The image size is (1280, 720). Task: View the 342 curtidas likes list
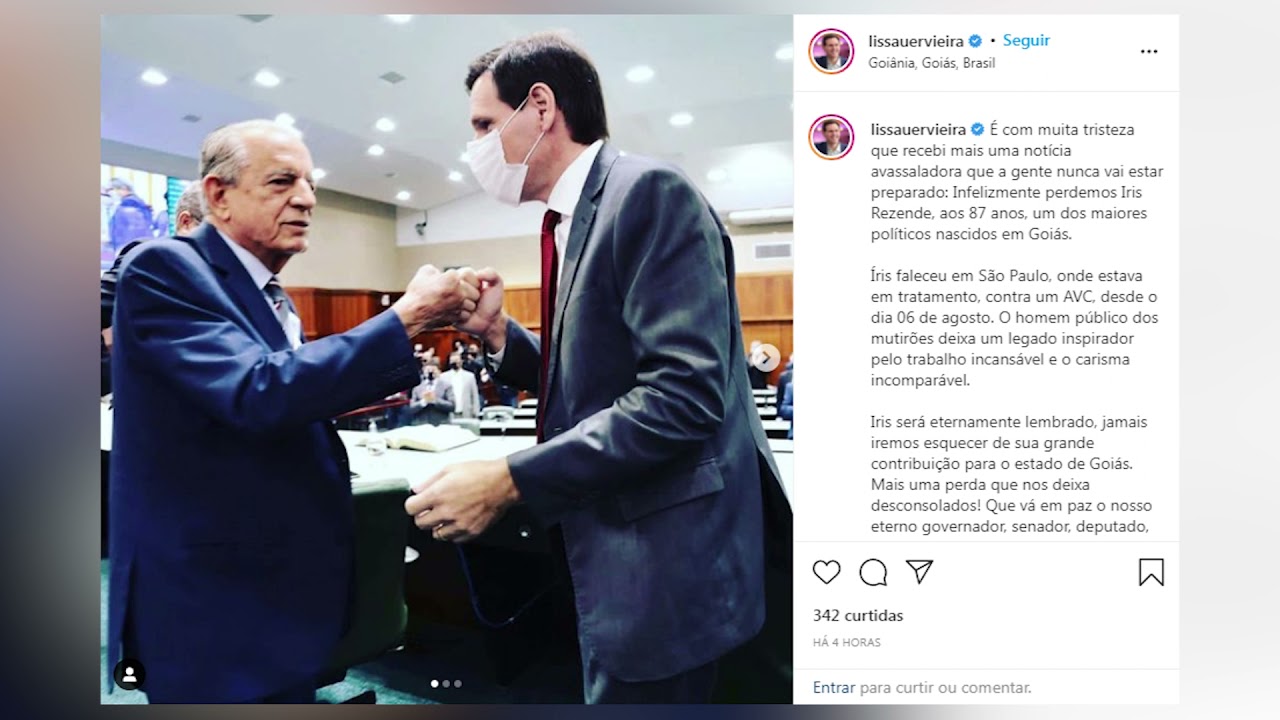point(858,615)
